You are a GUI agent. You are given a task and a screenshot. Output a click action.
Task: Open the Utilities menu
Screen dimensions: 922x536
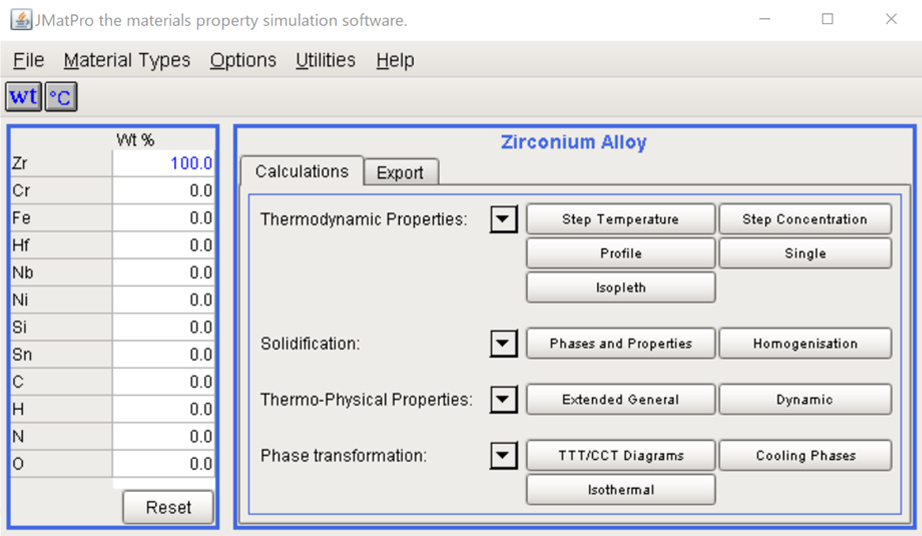click(x=326, y=60)
